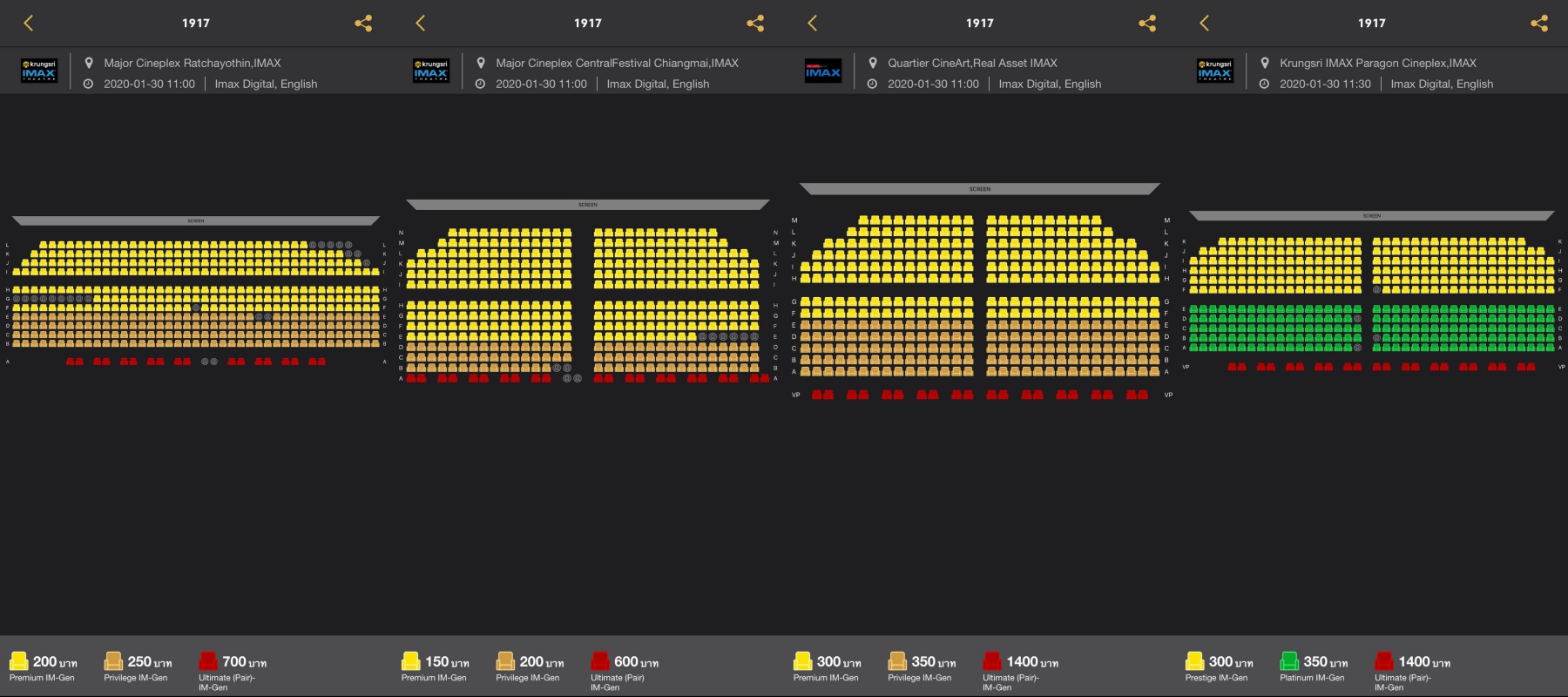Tap the back arrow on the CentralFestival Chiangmai screen

pyautogui.click(x=420, y=24)
